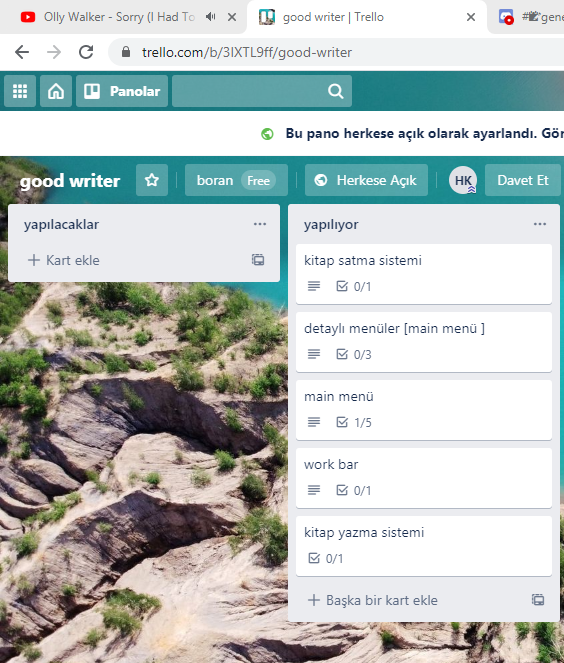
Task: Close the good writer Trello tab
Action: (x=471, y=17)
